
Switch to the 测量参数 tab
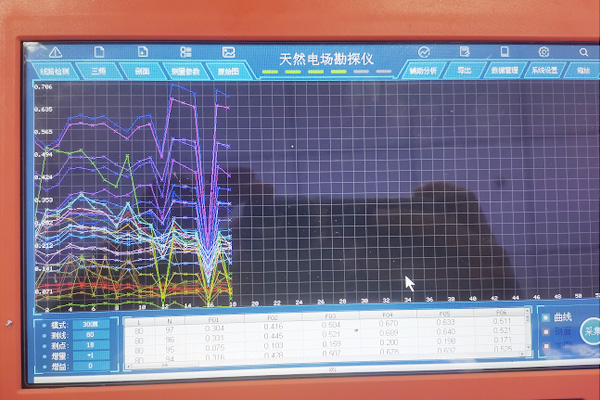pyautogui.click(x=186, y=72)
